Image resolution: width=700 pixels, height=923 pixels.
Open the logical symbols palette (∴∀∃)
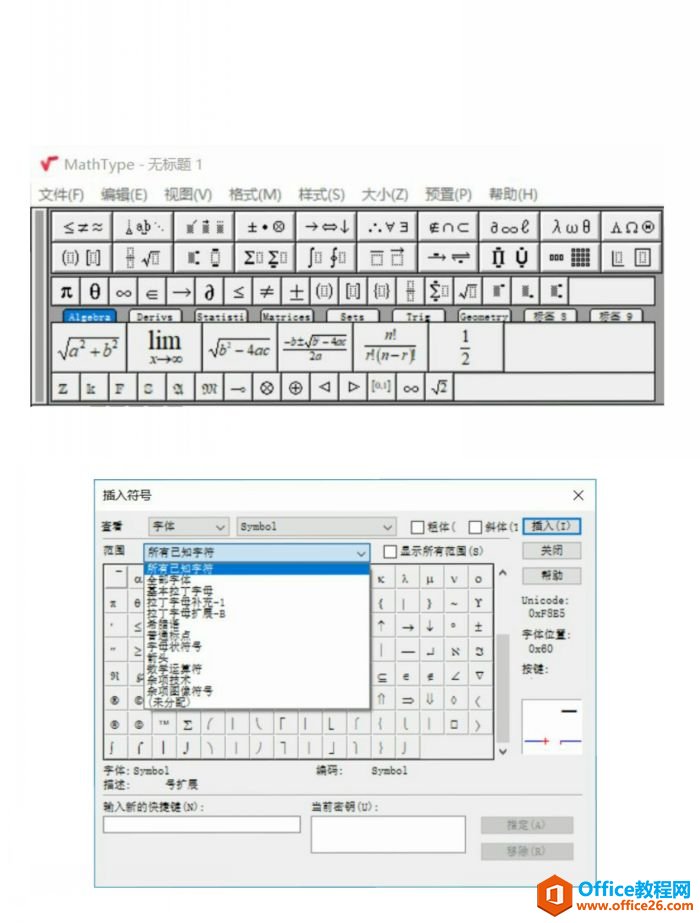388,227
